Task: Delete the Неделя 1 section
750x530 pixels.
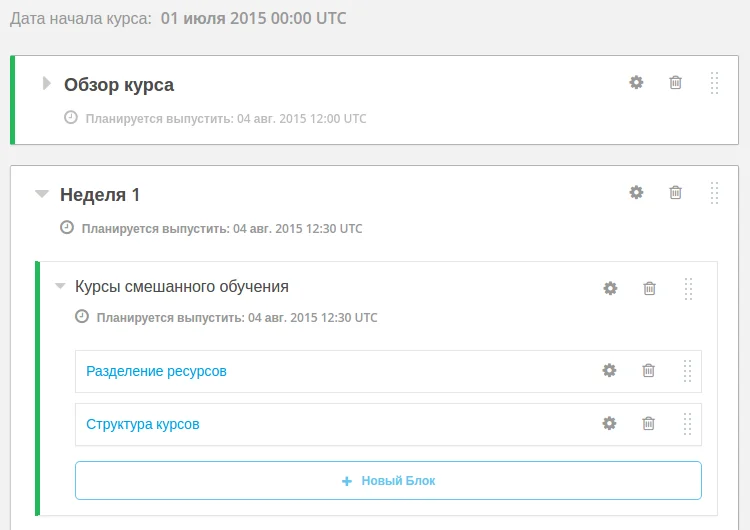Action: pyautogui.click(x=675, y=192)
